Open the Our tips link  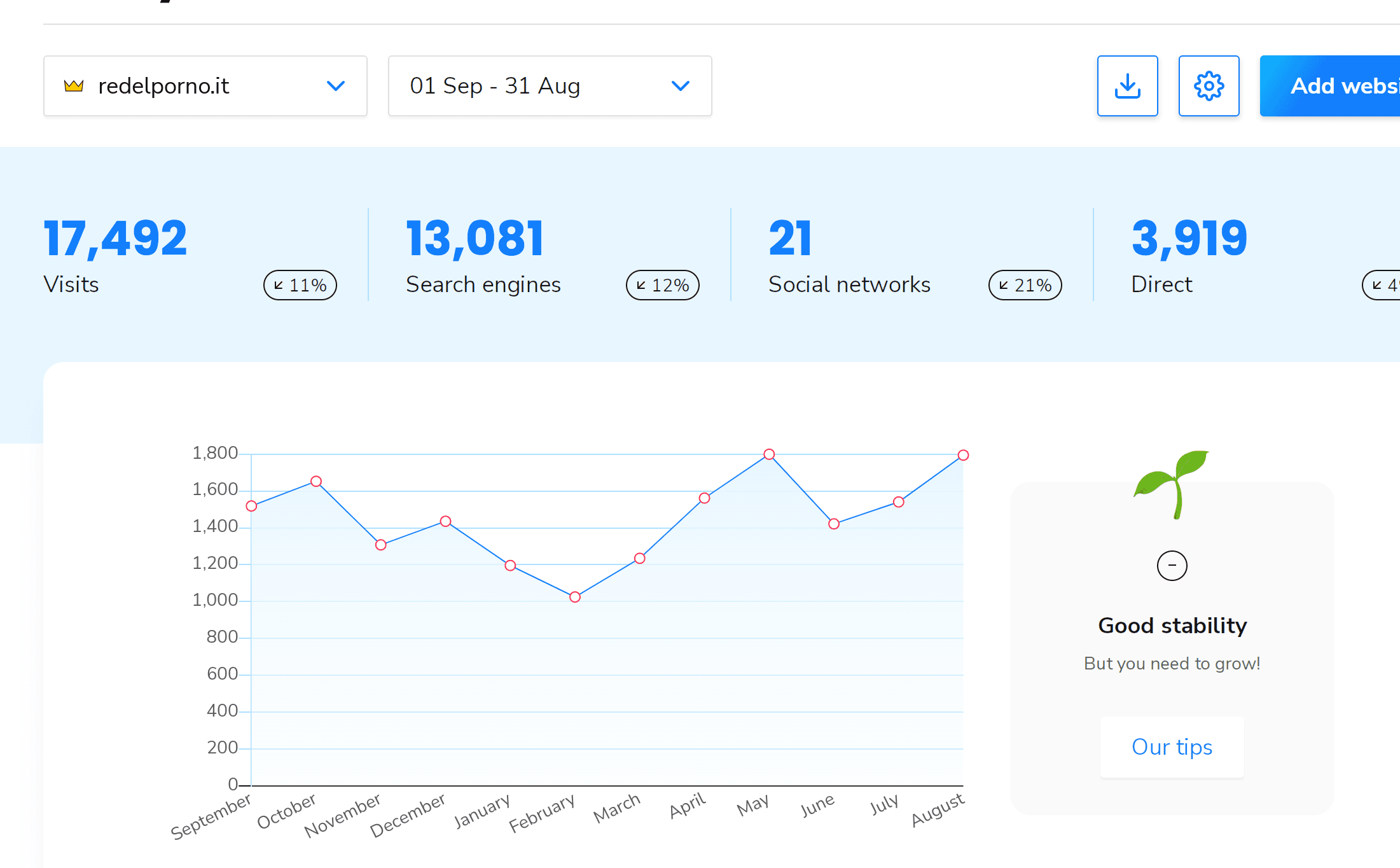tap(1172, 746)
